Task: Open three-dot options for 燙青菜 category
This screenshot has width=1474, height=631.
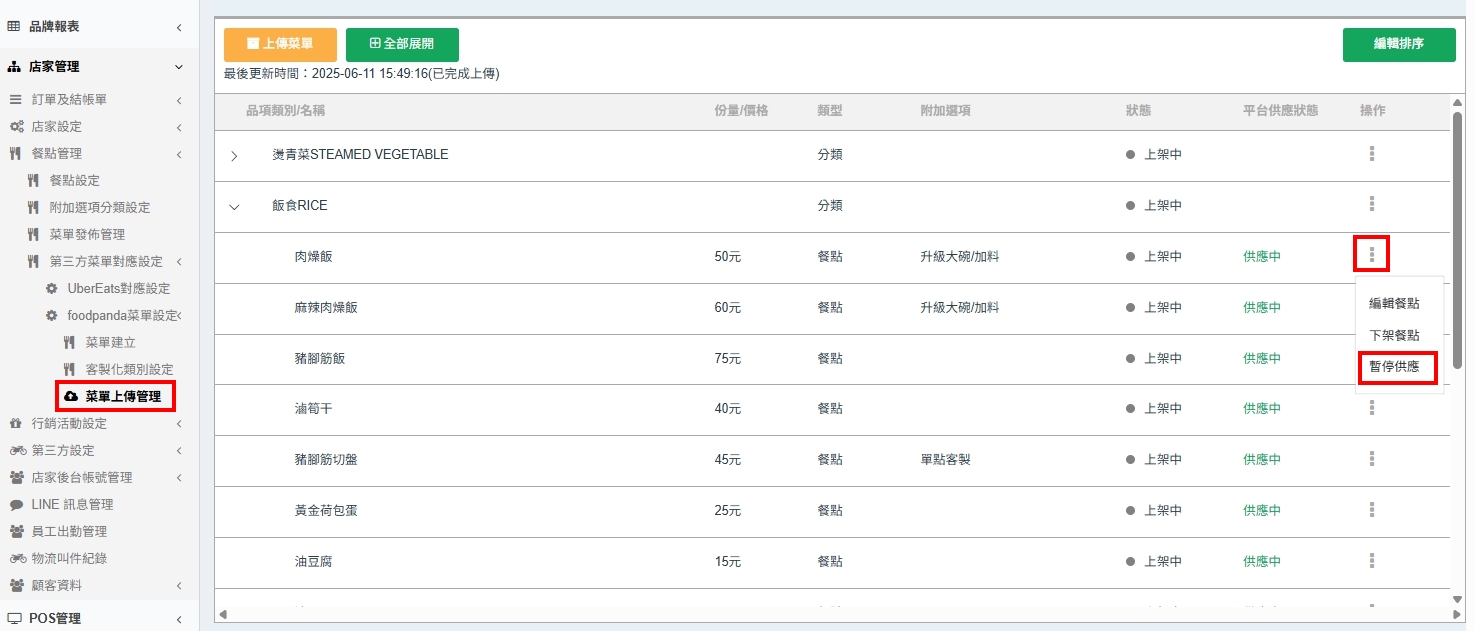Action: tap(1371, 154)
